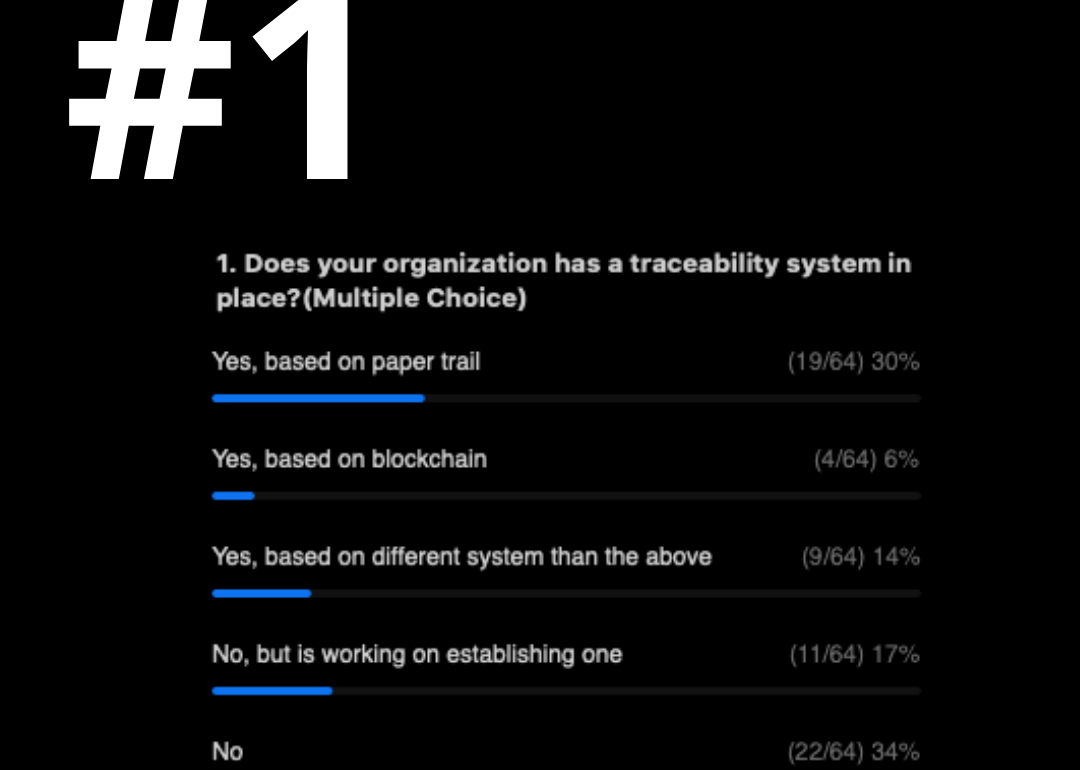The height and width of the screenshot is (770, 1080).
Task: Open the (9/64) 14% result count
Action: click(x=860, y=556)
